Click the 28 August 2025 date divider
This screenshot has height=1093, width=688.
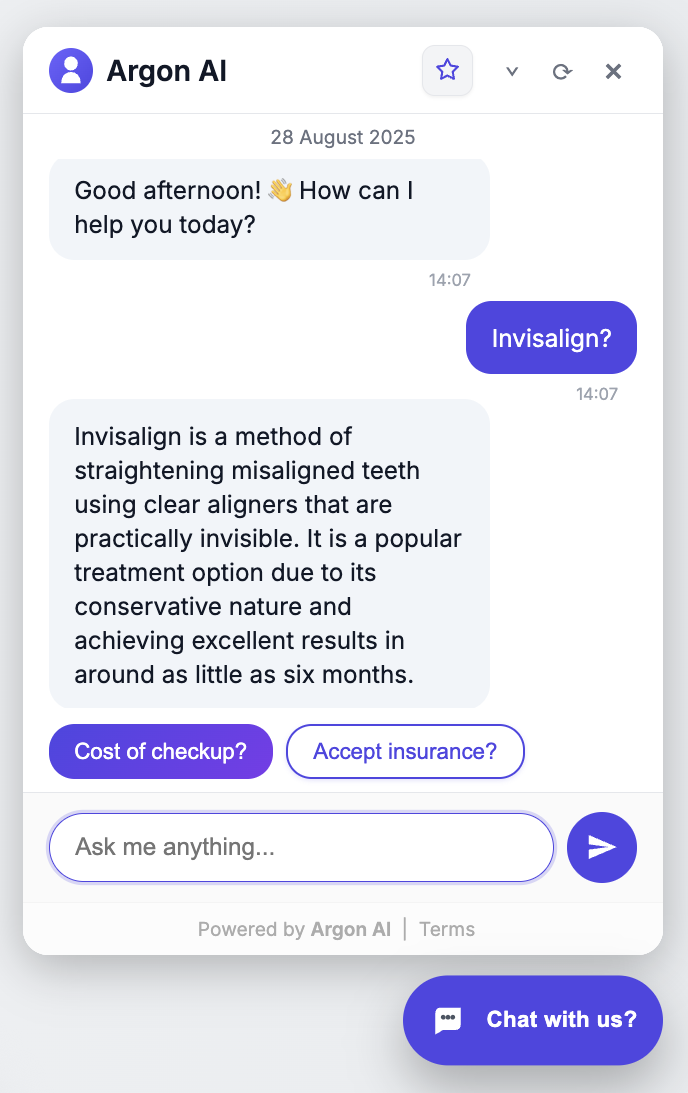coord(342,137)
